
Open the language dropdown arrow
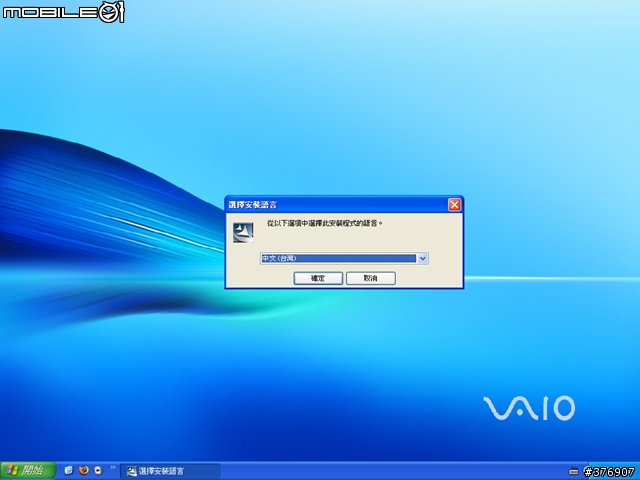pos(422,258)
